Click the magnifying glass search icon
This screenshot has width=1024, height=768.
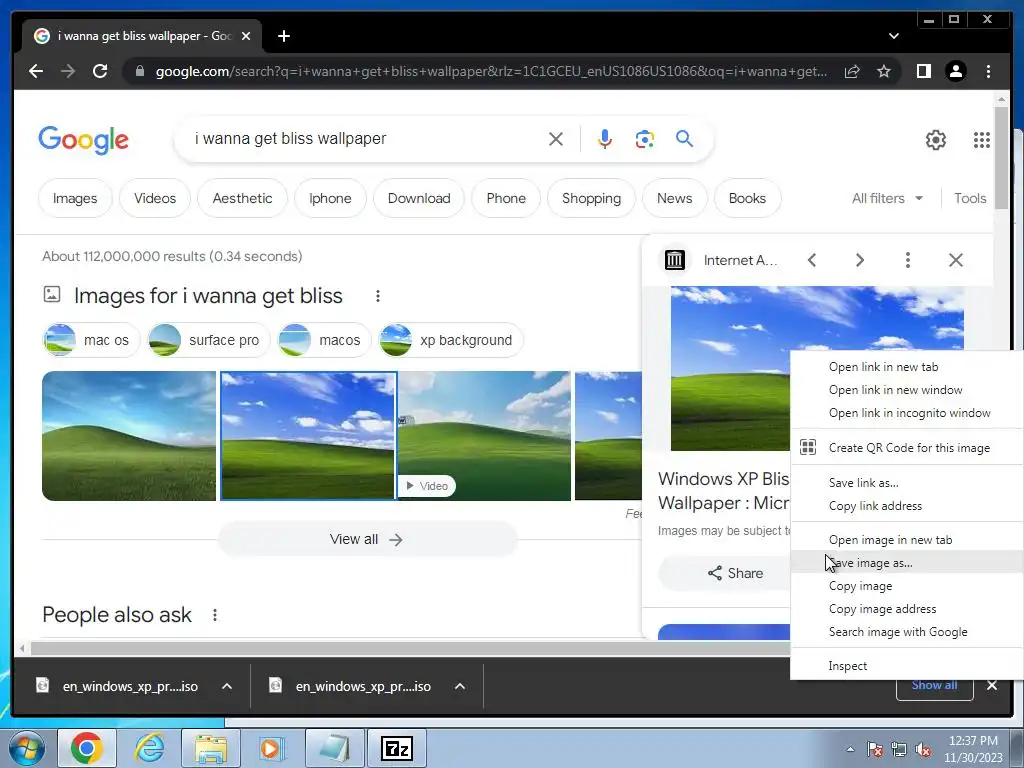684,138
